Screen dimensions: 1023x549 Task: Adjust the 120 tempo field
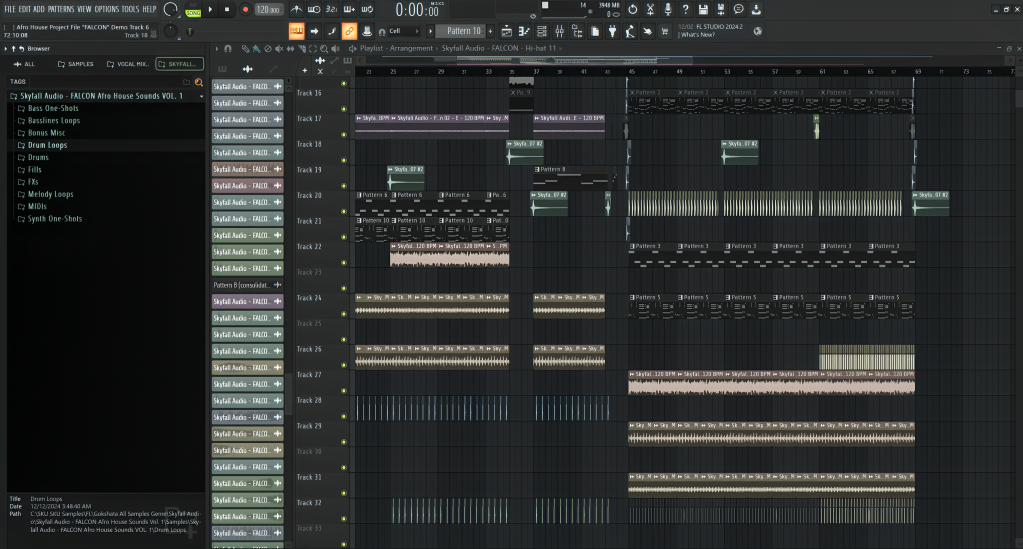(268, 9)
